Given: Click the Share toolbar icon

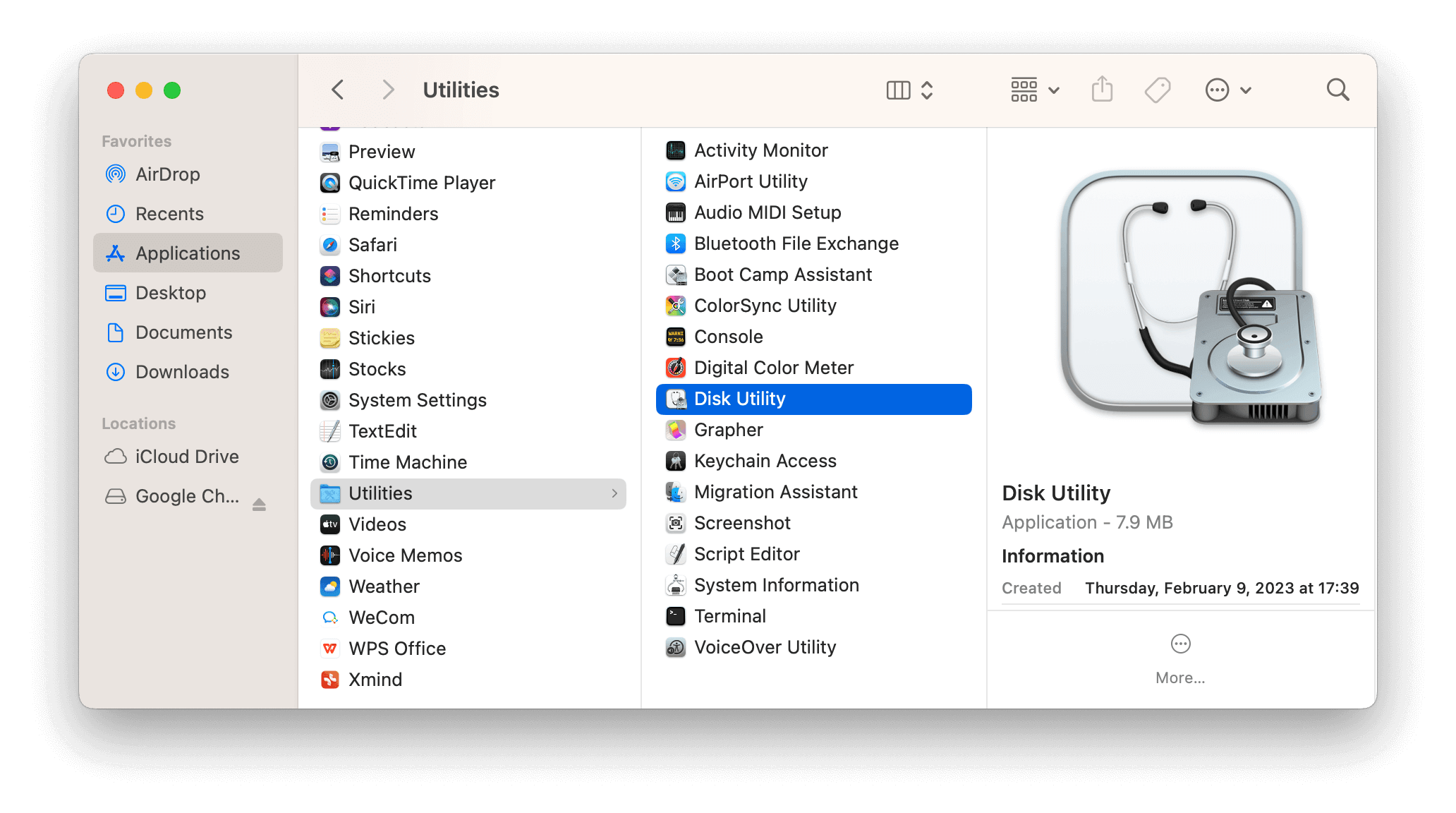Looking at the screenshot, I should [x=1102, y=90].
